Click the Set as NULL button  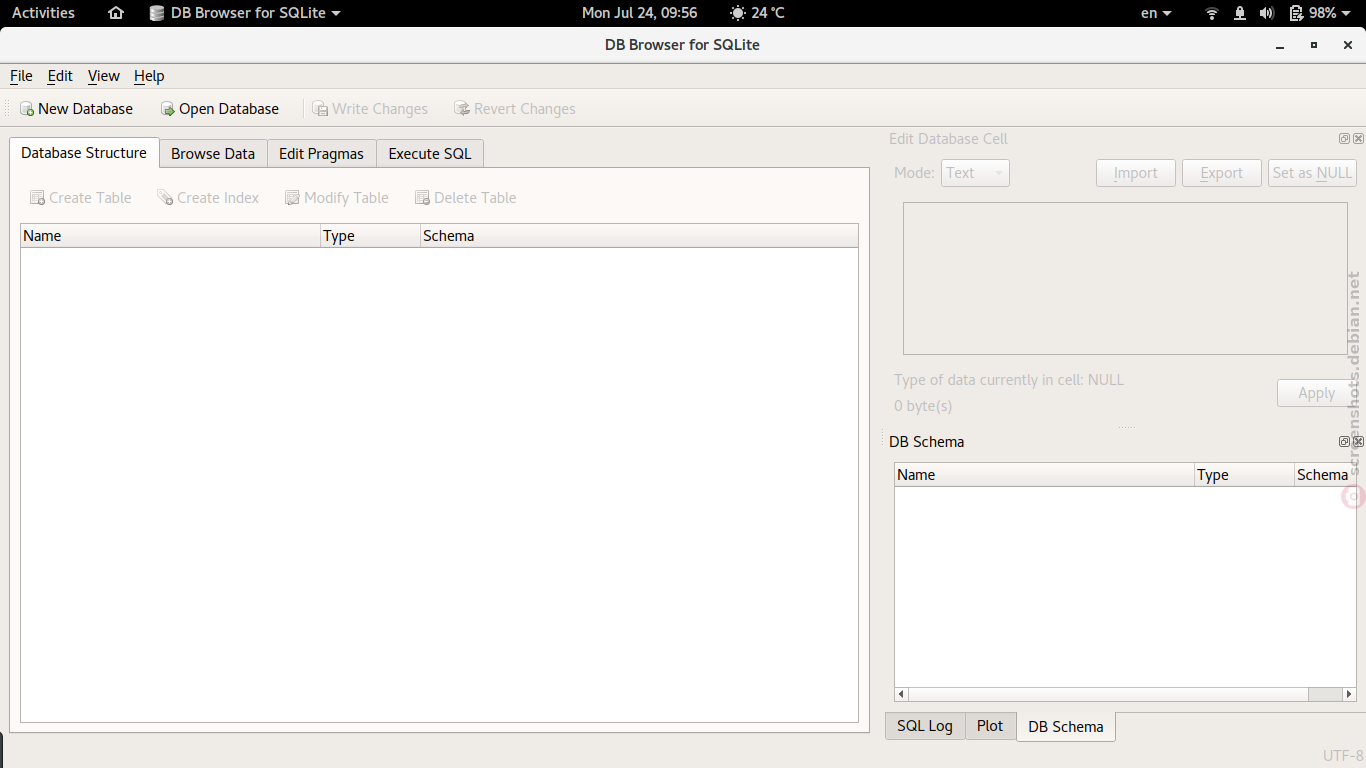[1312, 173]
